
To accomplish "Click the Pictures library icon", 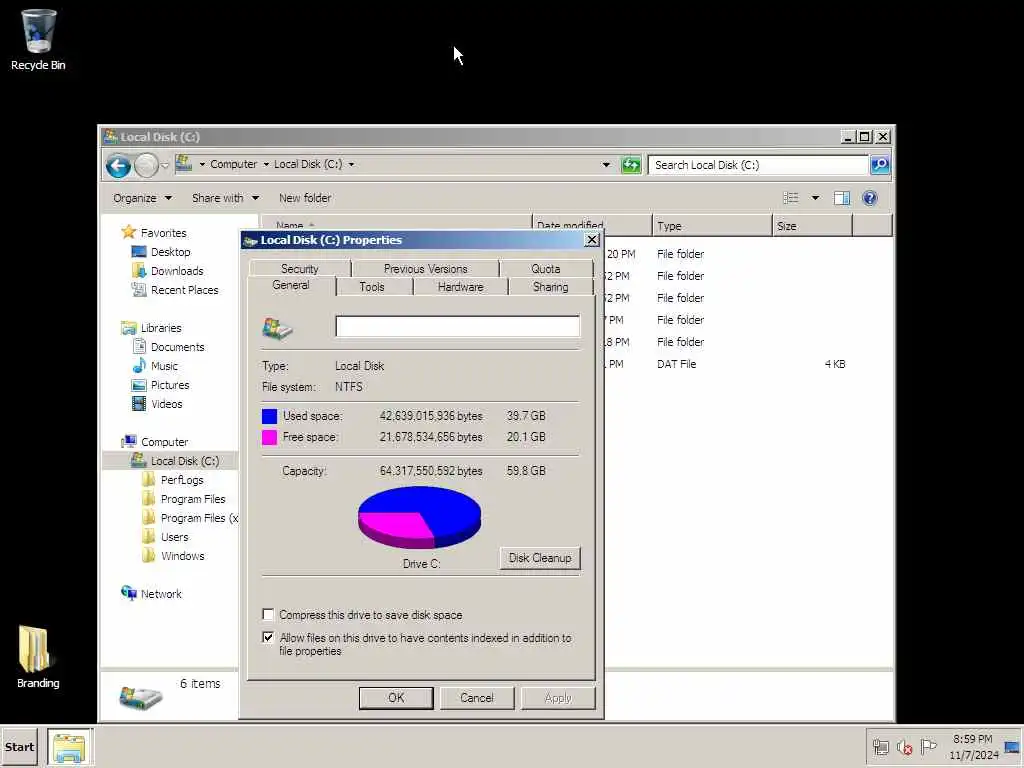I will click(x=139, y=385).
